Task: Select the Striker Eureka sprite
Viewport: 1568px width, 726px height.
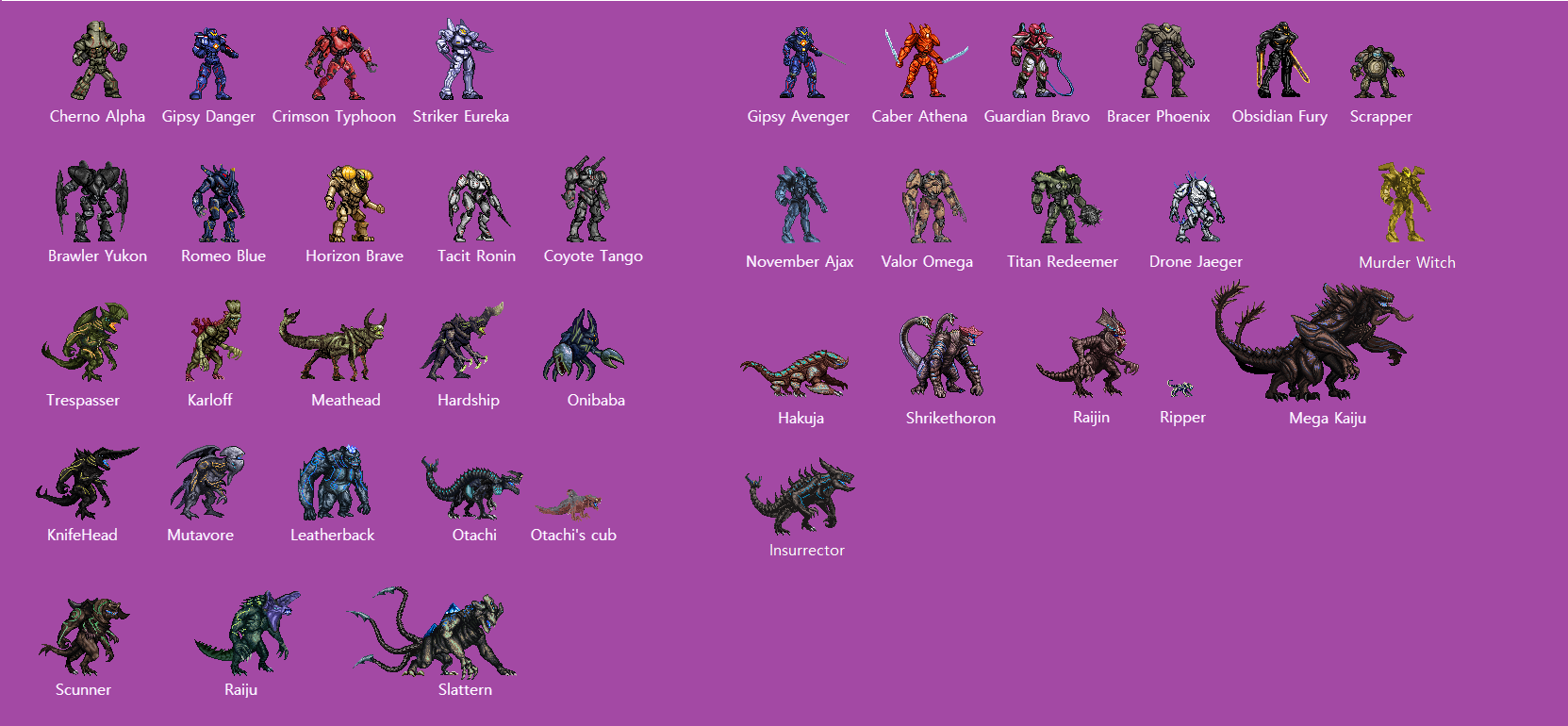Action: [x=463, y=59]
